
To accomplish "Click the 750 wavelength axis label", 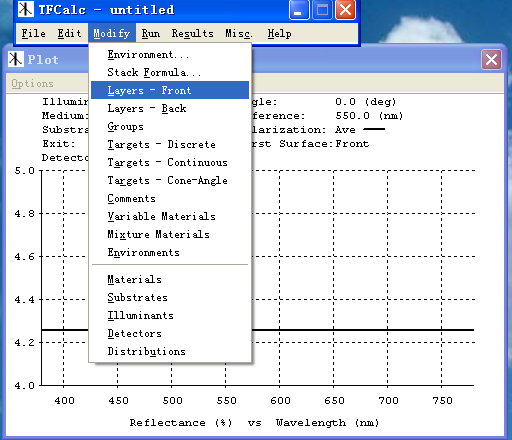I will click(442, 400).
